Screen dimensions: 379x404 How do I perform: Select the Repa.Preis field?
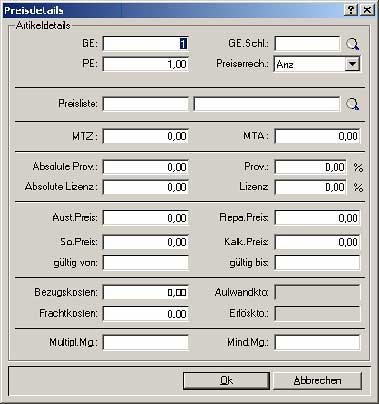point(317,218)
